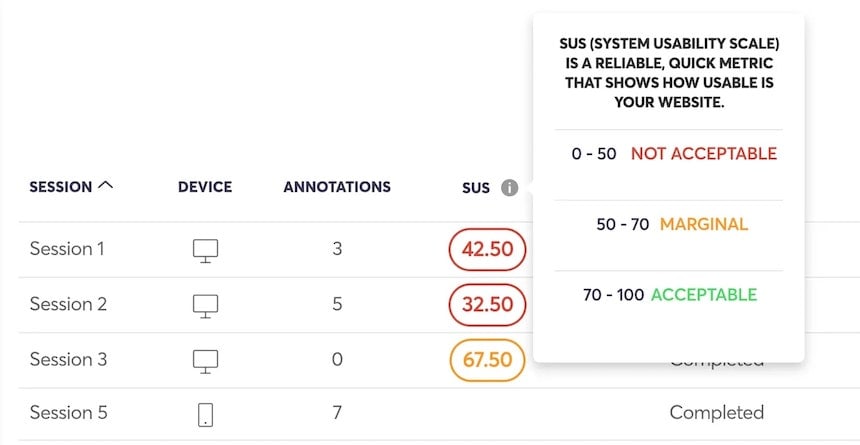The image size is (860, 445).
Task: Click the red 42.50 SUS score badge
Action: click(487, 250)
